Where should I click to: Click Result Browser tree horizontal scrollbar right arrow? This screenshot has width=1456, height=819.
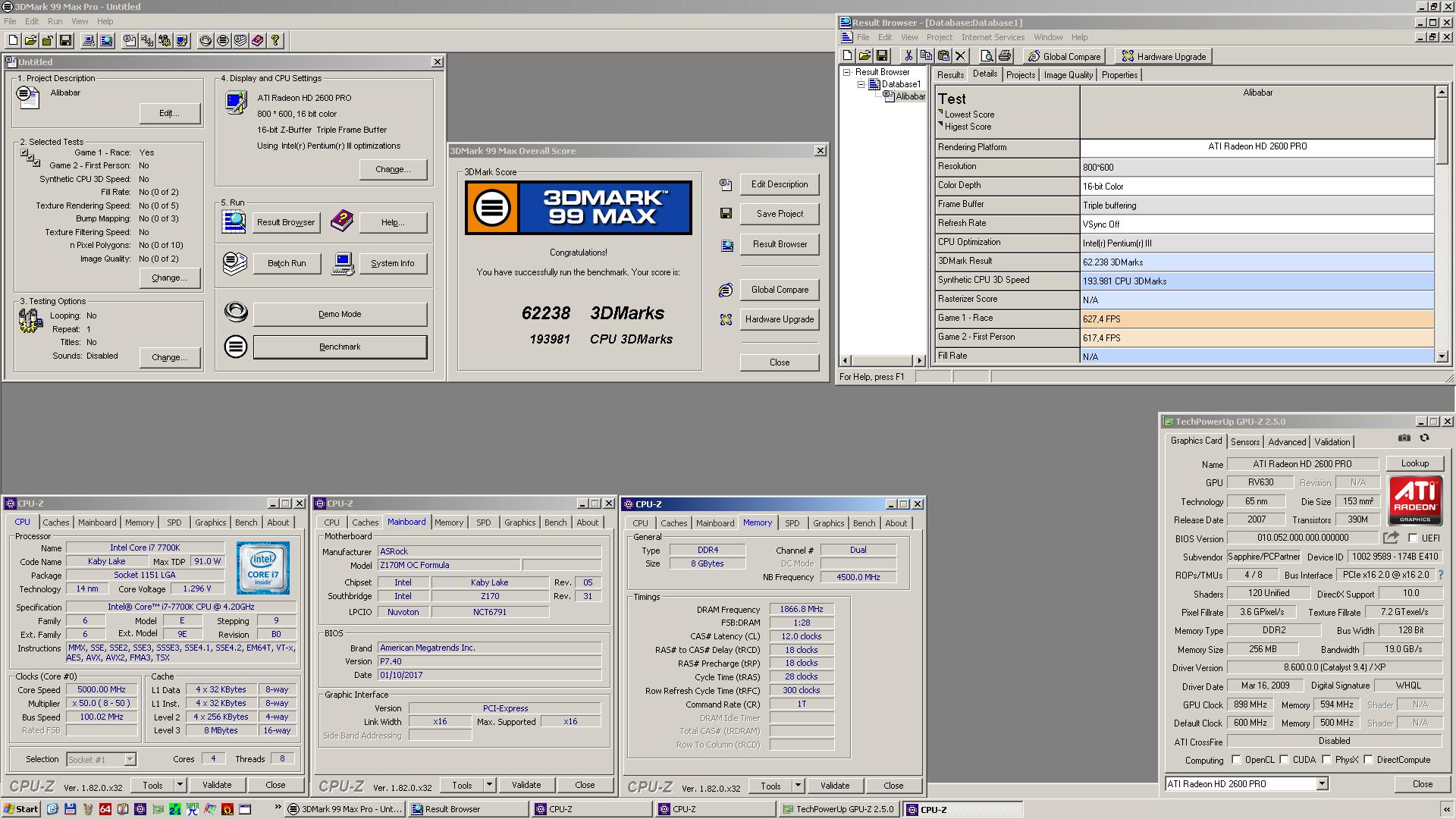click(x=920, y=360)
